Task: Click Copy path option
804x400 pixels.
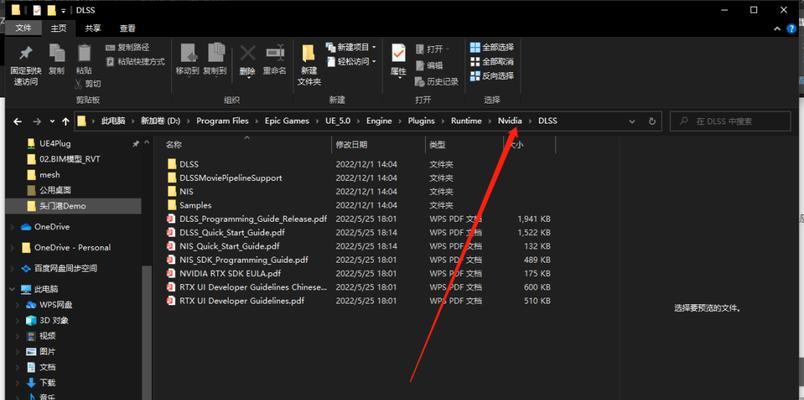Action: pyautogui.click(x=128, y=47)
